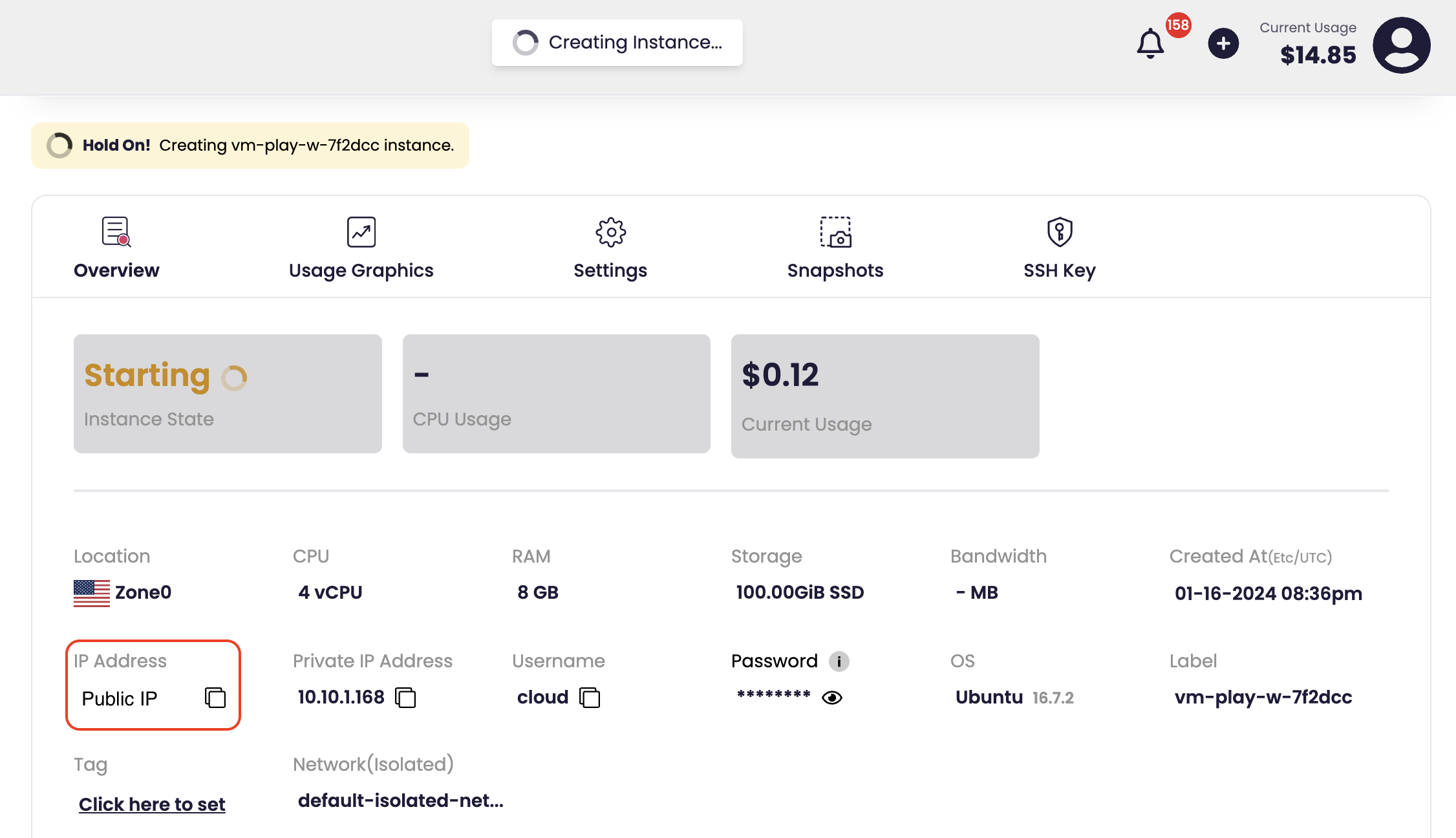
Task: Click the password info icon
Action: pyautogui.click(x=839, y=661)
